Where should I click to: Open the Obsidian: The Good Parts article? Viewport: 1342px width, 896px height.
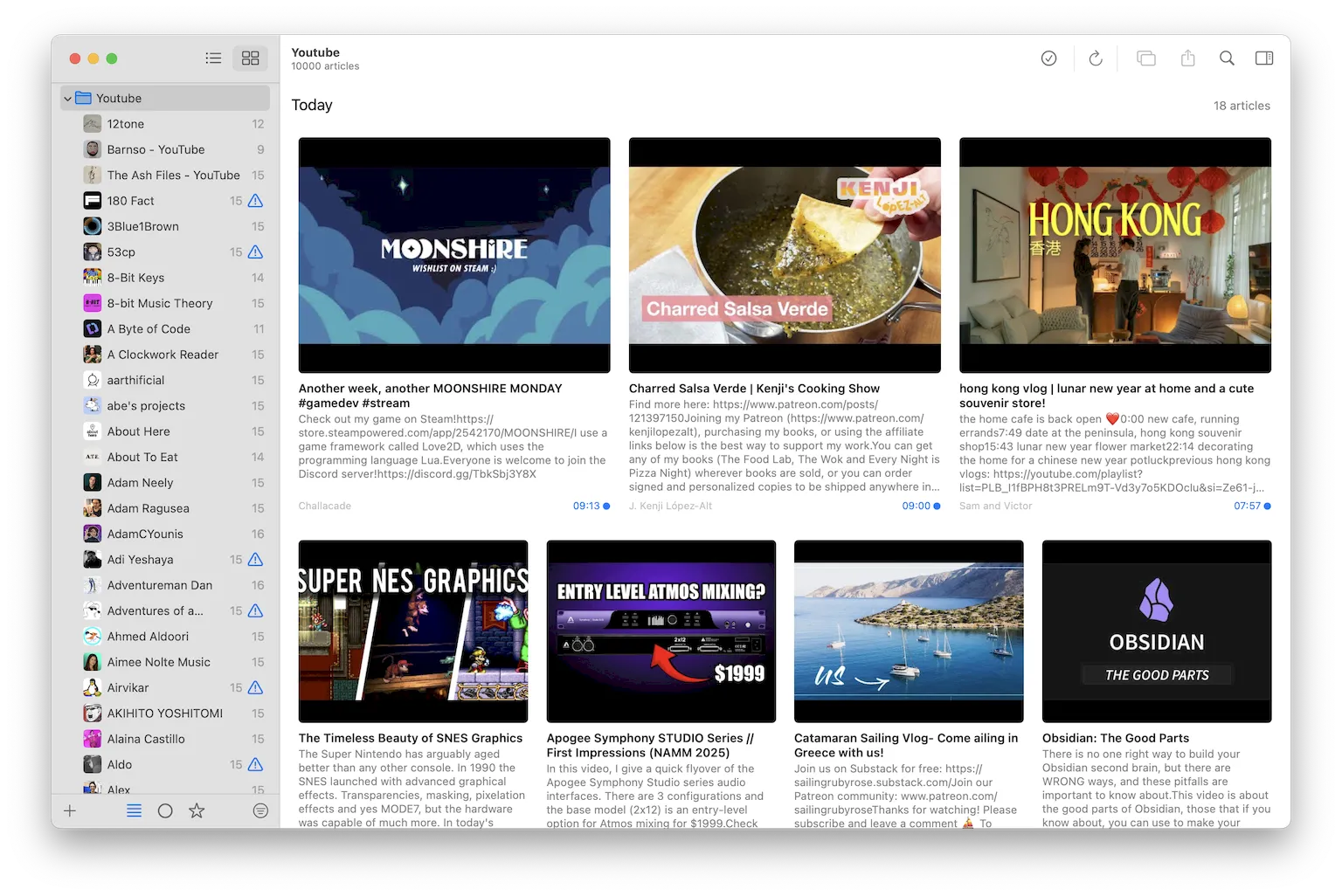pos(1117,737)
